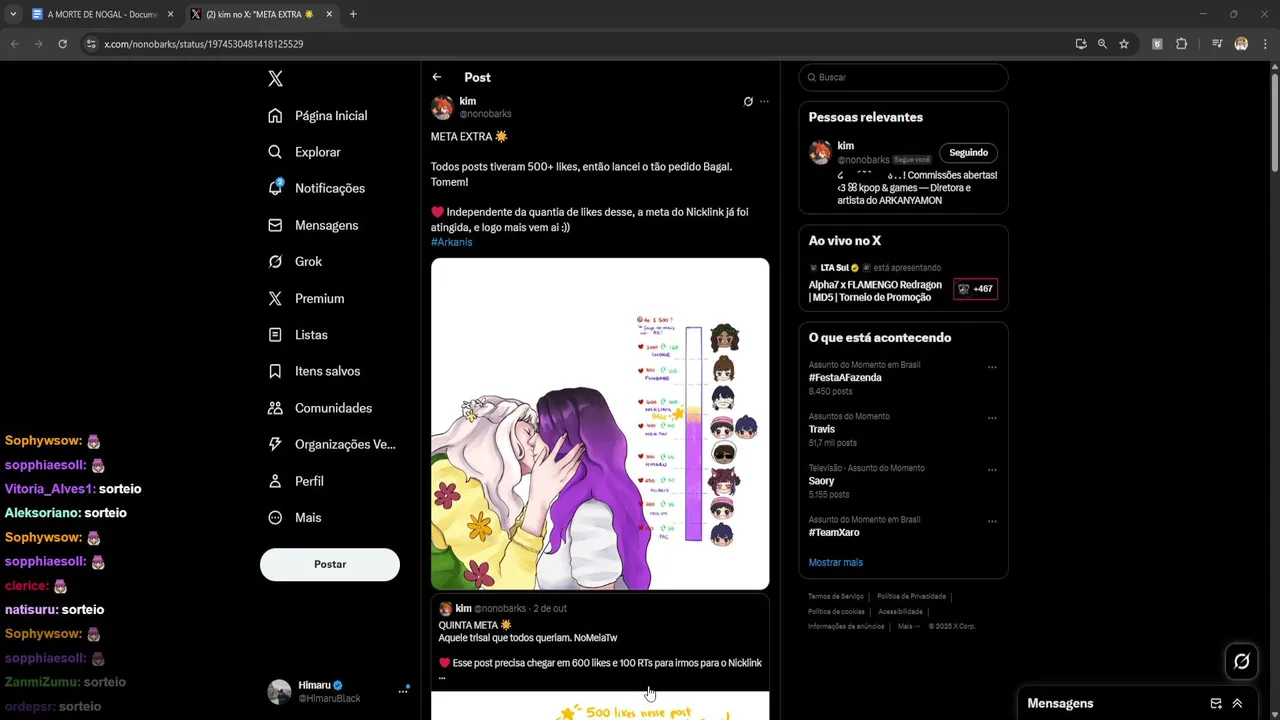
Task: Click the X logo in sidebar
Action: 275,79
